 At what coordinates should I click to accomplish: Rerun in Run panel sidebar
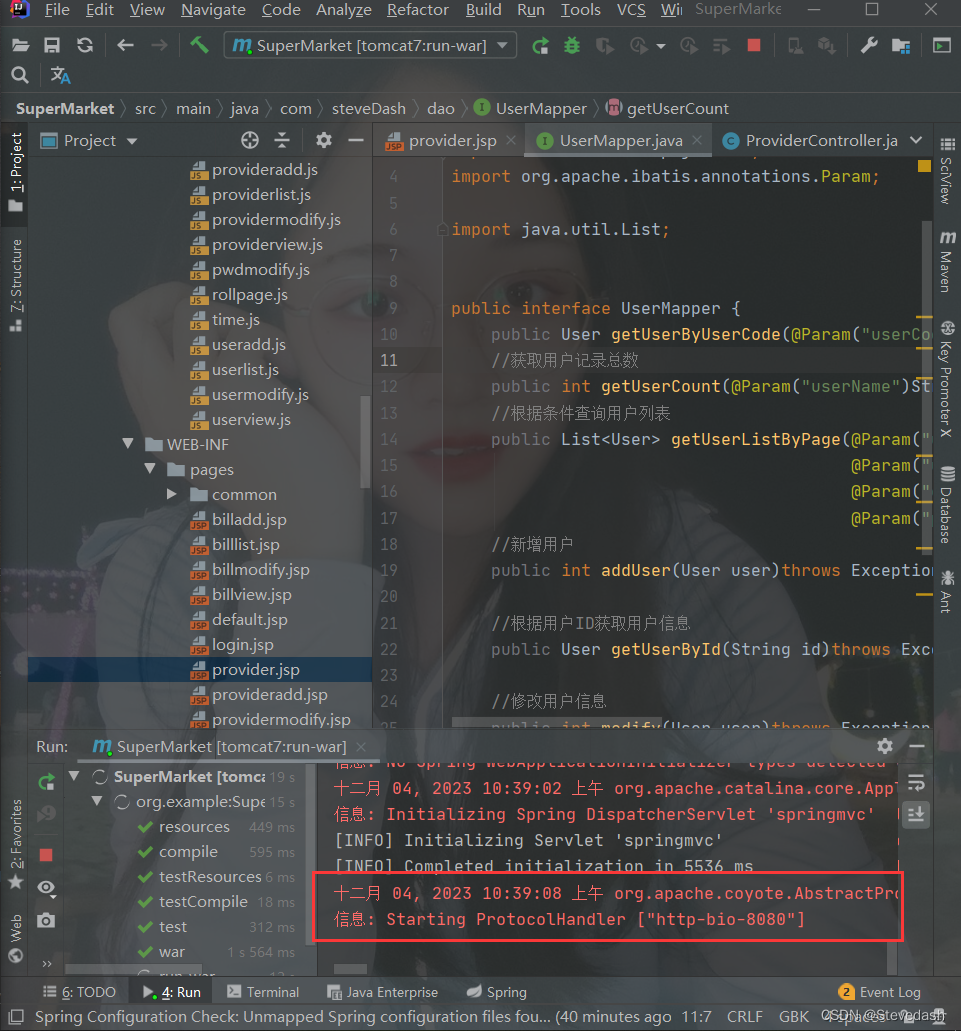tap(46, 782)
